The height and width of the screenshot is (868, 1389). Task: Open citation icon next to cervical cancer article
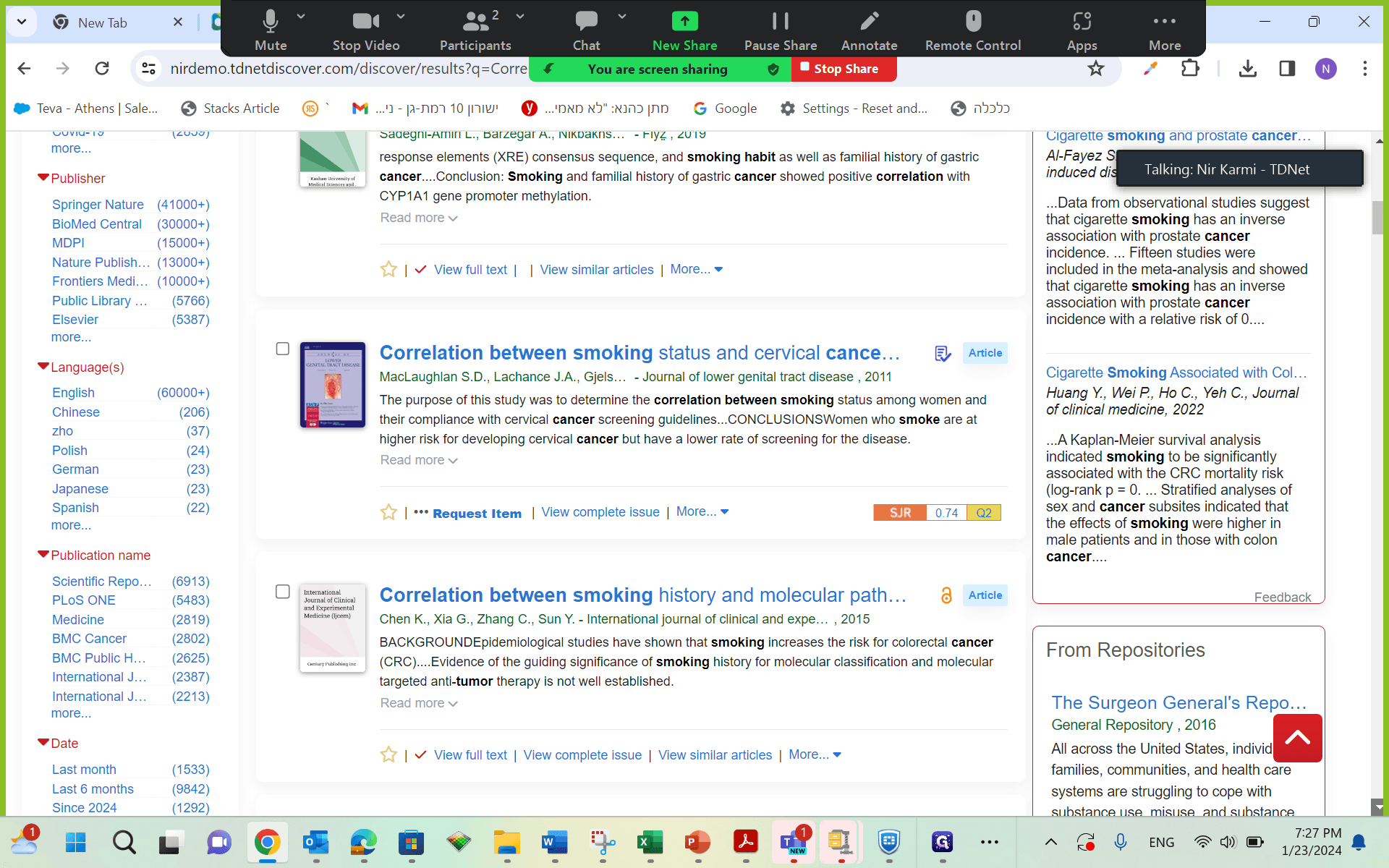click(x=942, y=353)
